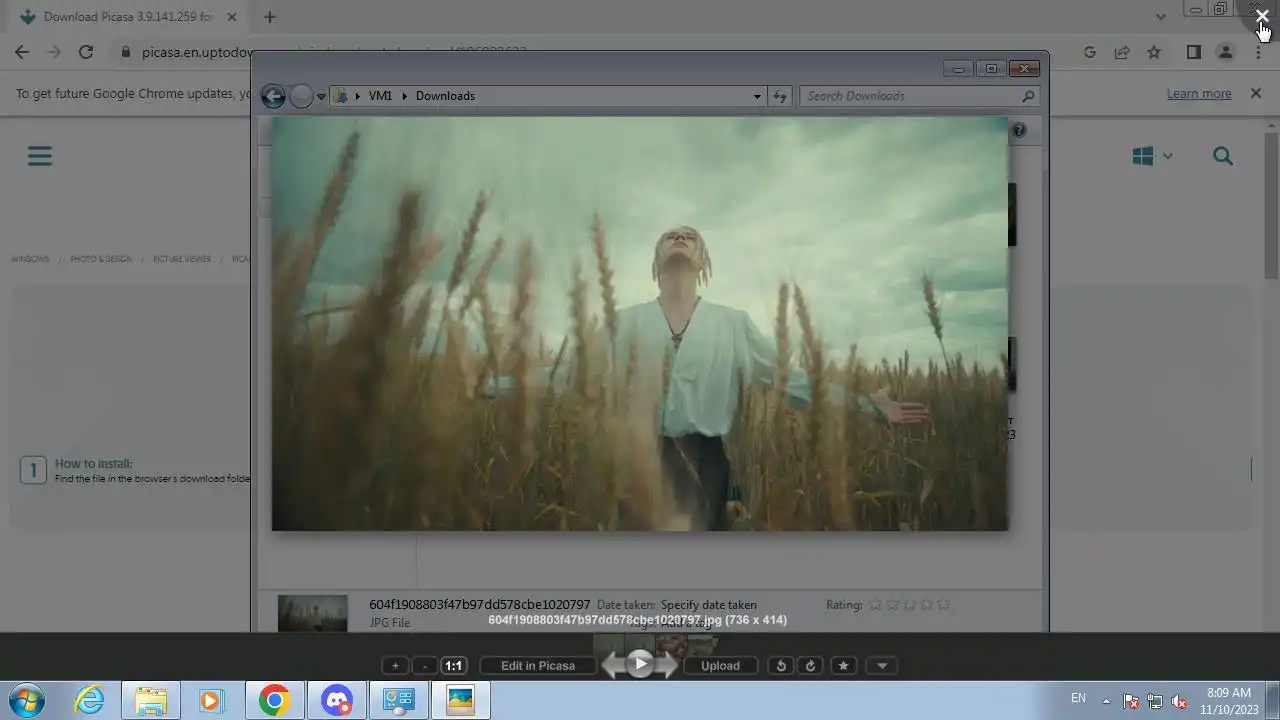This screenshot has width=1280, height=720.
Task: Open Uptodown hamburger menu
Action: click(40, 156)
